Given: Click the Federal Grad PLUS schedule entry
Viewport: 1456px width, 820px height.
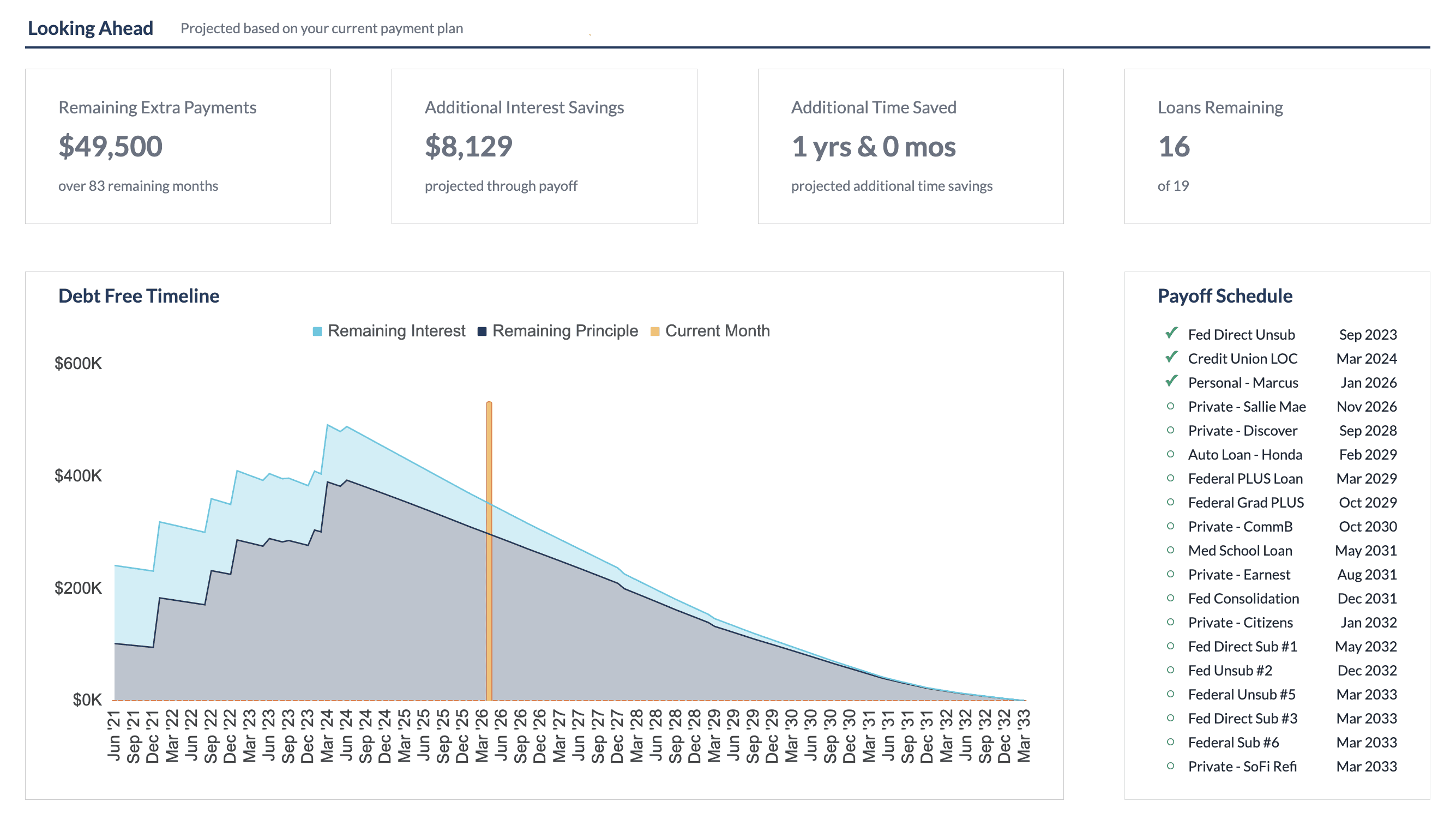Looking at the screenshot, I should tap(1245, 502).
